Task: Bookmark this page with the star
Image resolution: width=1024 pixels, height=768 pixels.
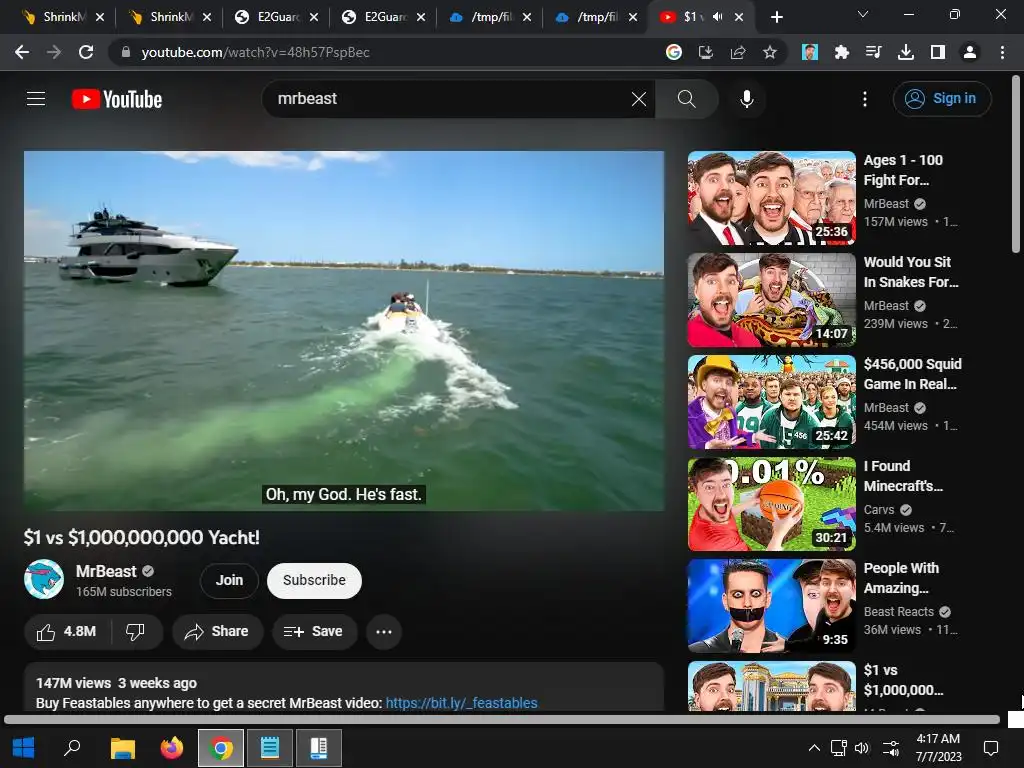Action: tap(770, 52)
